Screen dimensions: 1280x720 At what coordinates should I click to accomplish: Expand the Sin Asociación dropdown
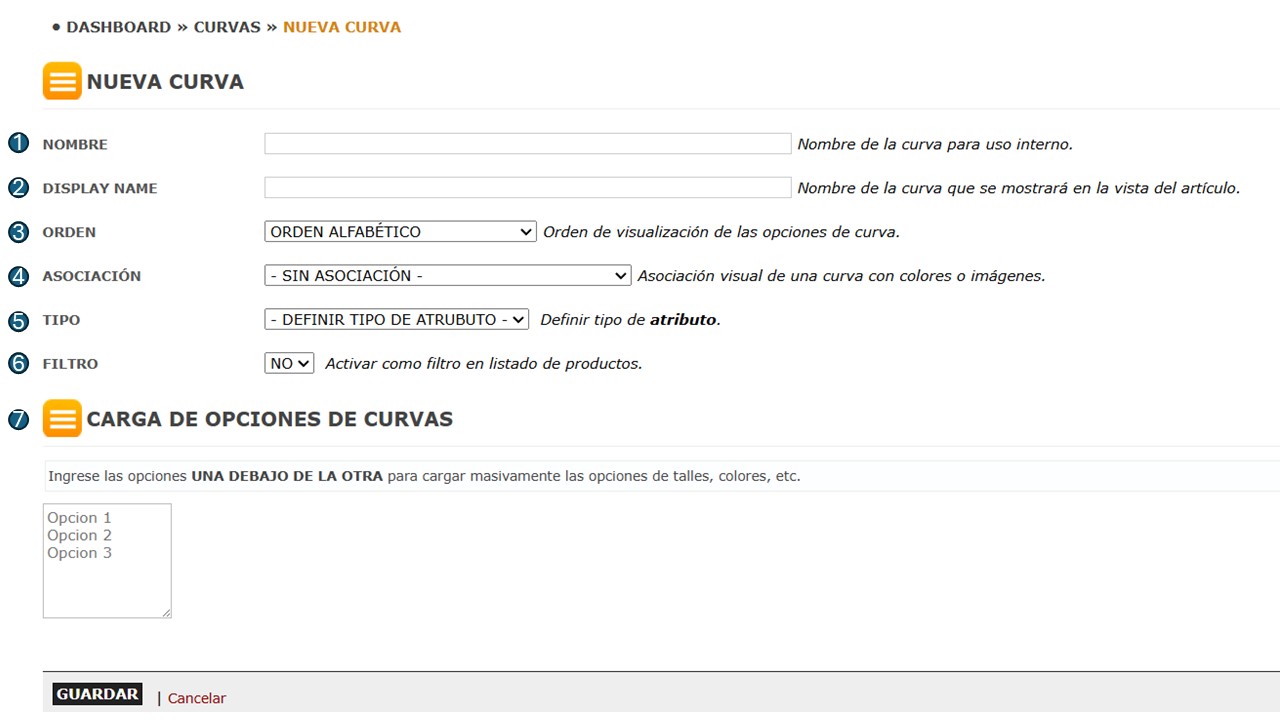[x=447, y=275]
